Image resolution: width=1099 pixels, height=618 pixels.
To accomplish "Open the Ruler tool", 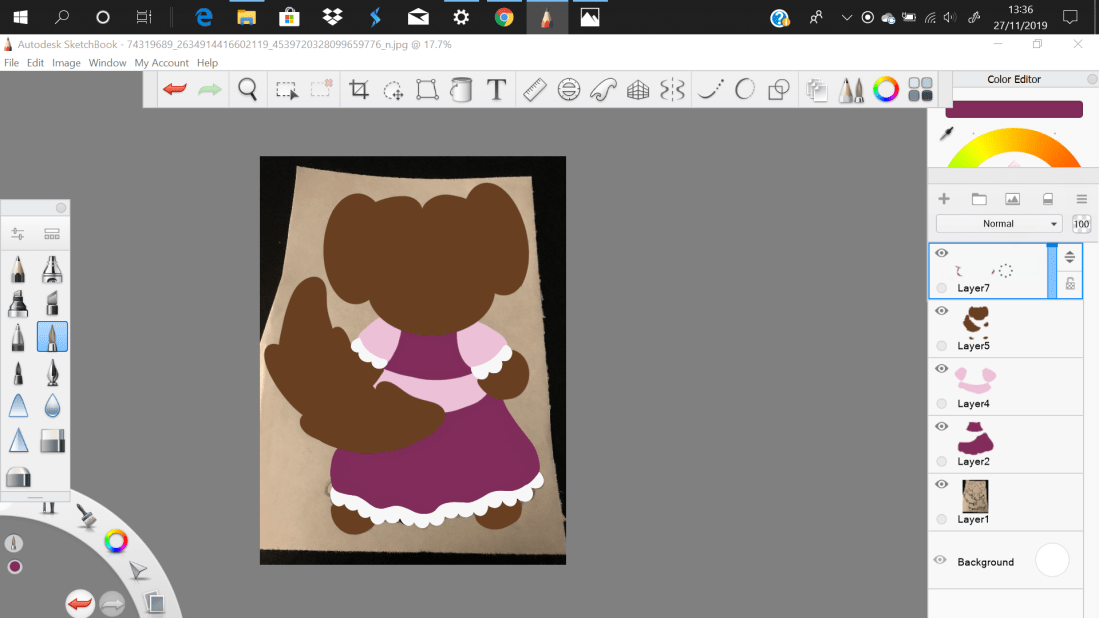I will (x=534, y=90).
